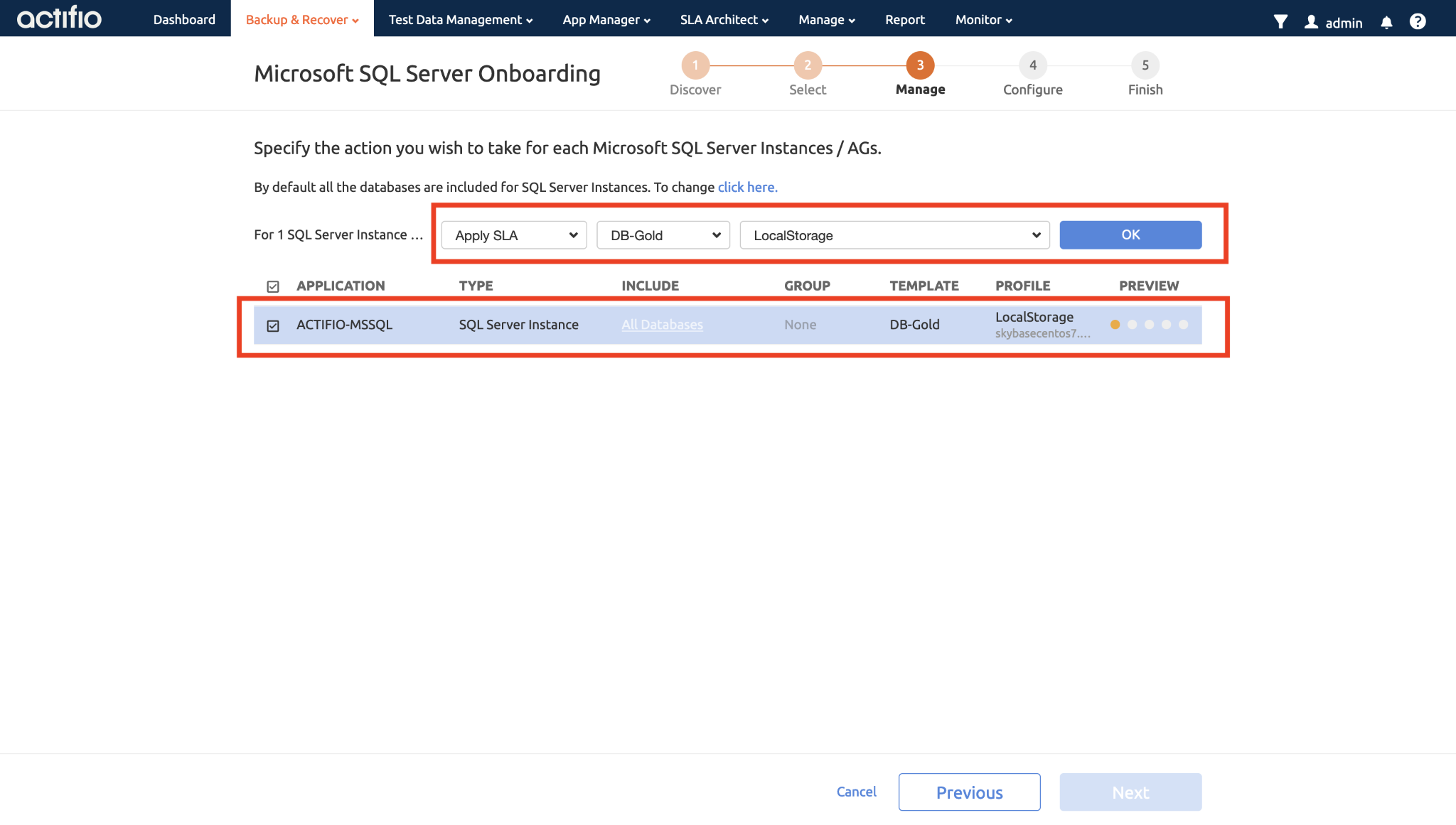This screenshot has height=825, width=1456.
Task: Open the LocalStorage profile dropdown
Action: coord(894,235)
